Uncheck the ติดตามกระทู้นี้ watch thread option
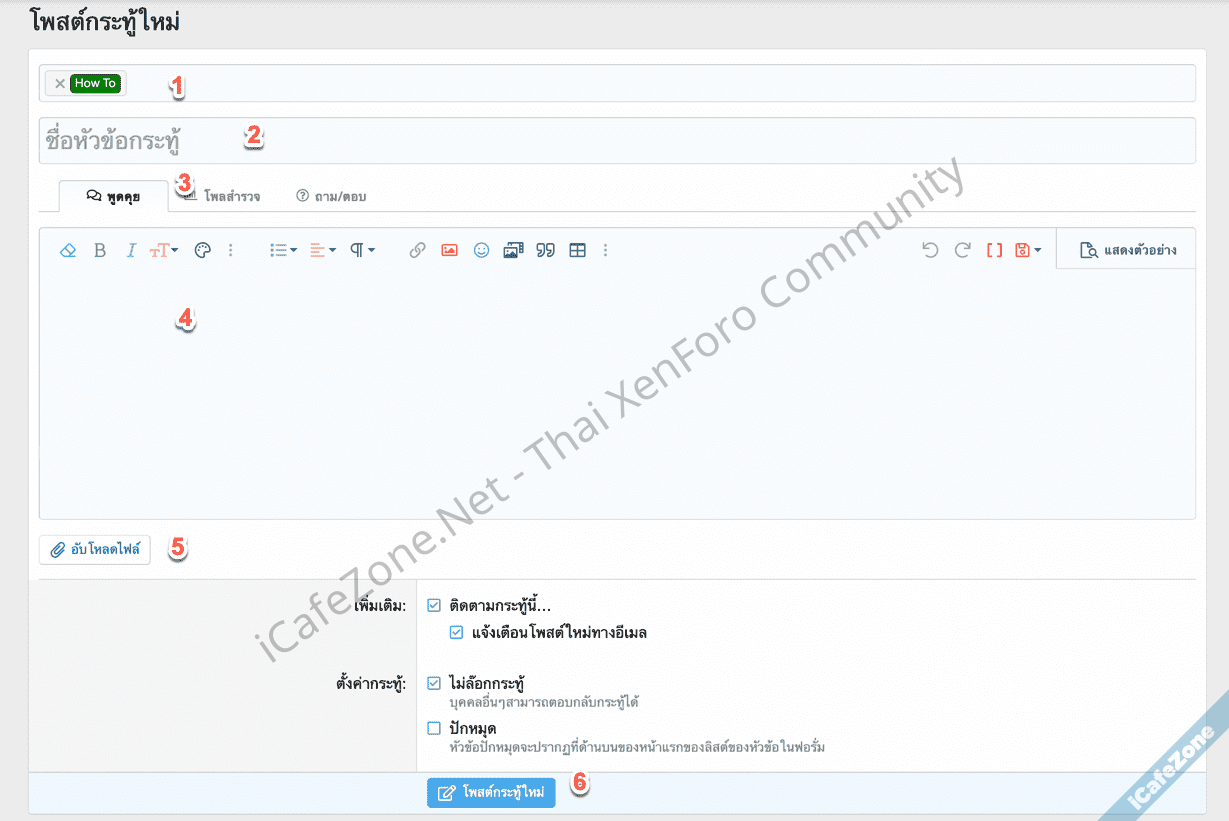 point(434,605)
